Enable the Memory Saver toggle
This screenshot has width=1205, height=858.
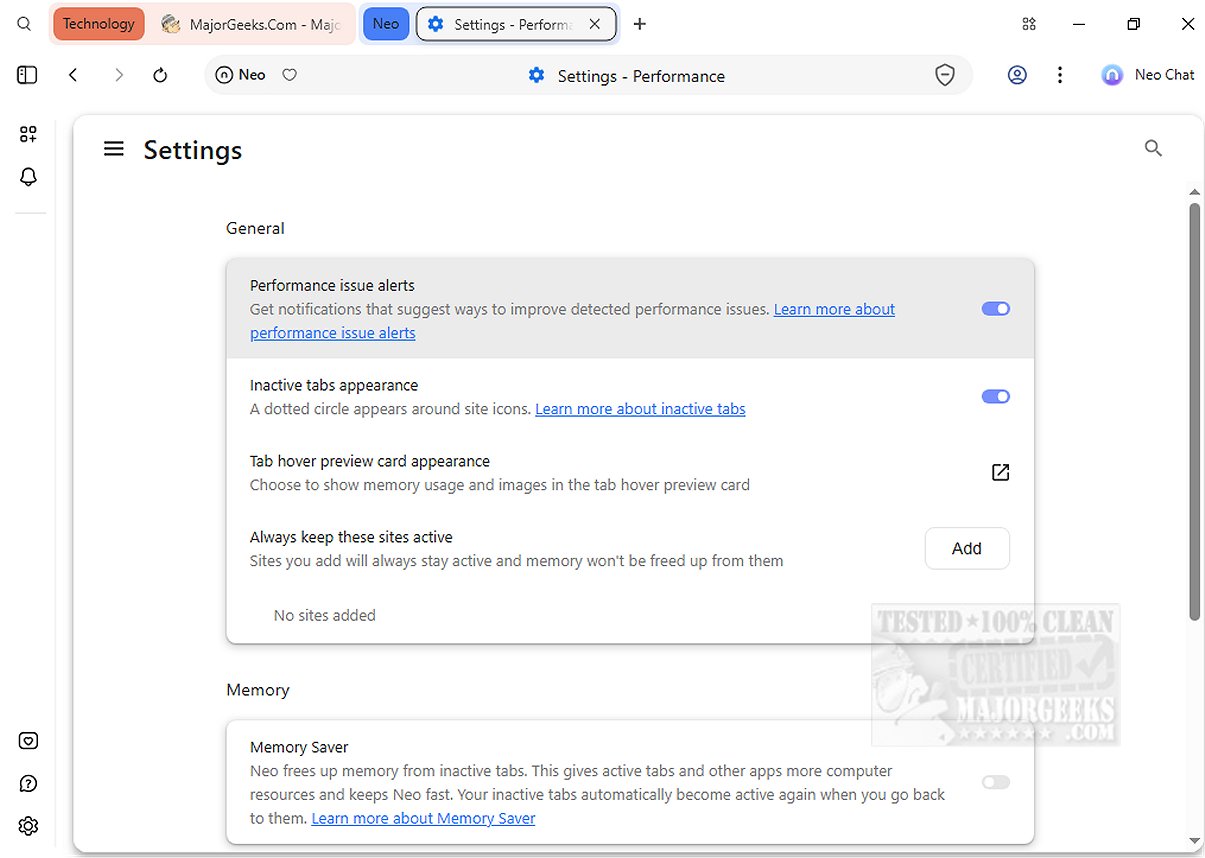click(x=996, y=782)
